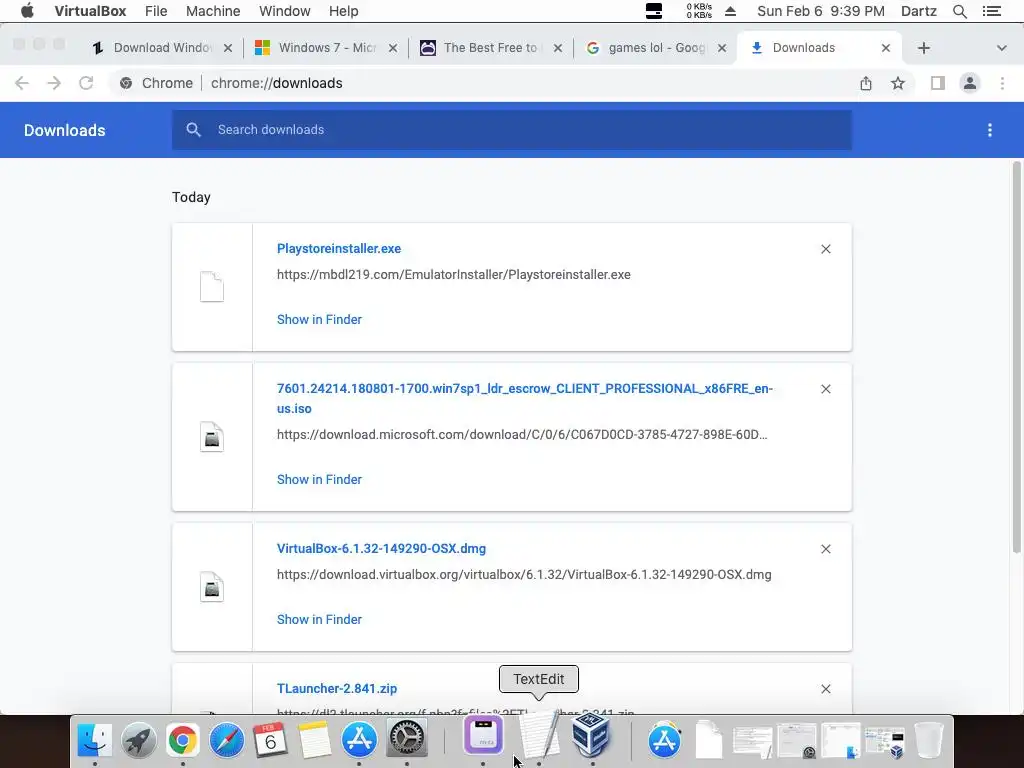Close the Windows 7 - Microsoft tab
The width and height of the screenshot is (1024, 768).
[392, 48]
